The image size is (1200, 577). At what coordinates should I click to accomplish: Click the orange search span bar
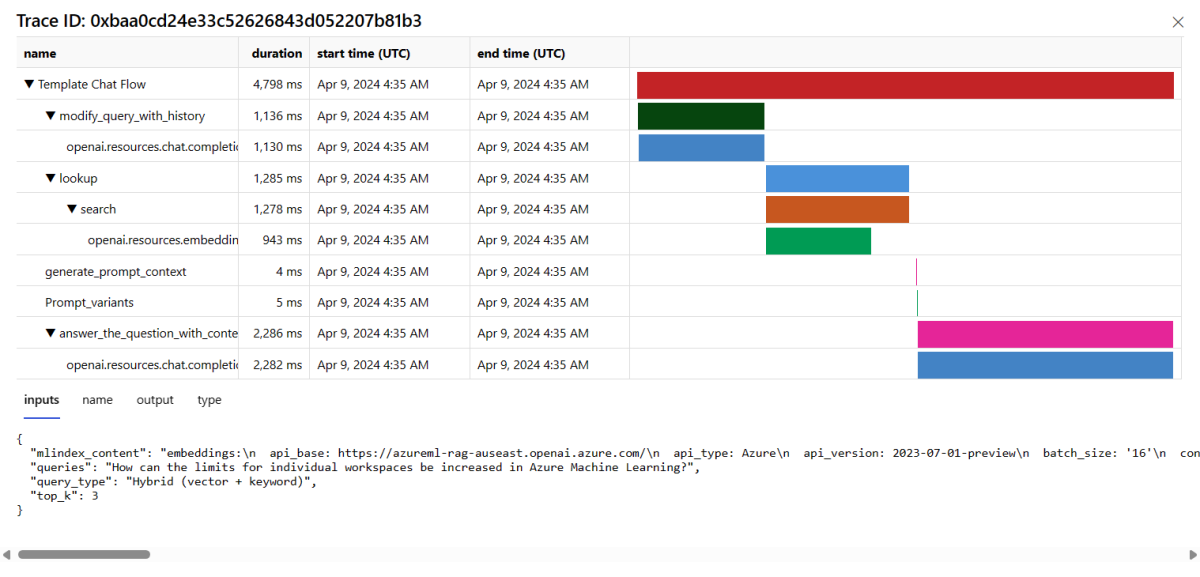pyautogui.click(x=837, y=210)
